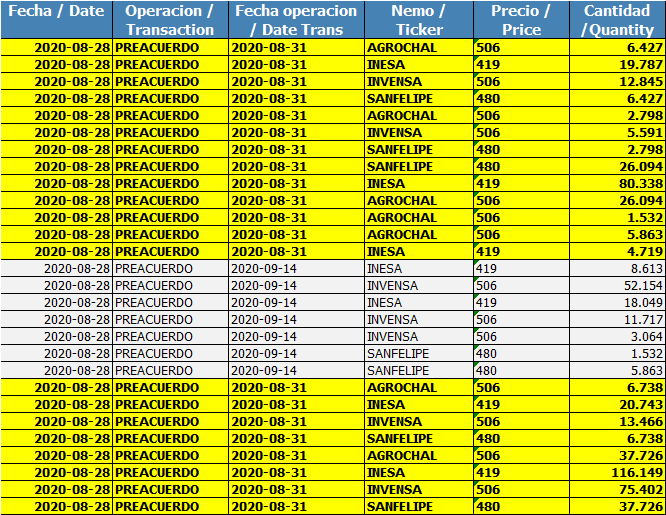
Task: Select the quantity cell 20.743
Action: (x=618, y=405)
